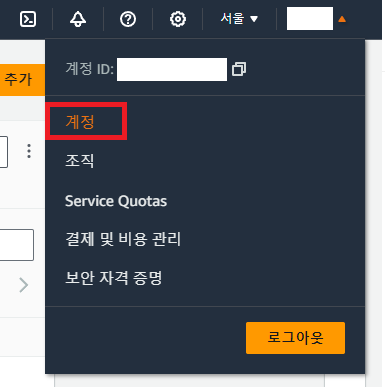The width and height of the screenshot is (385, 387).
Task: Open Service Quotas from the menu
Action: [x=116, y=201]
